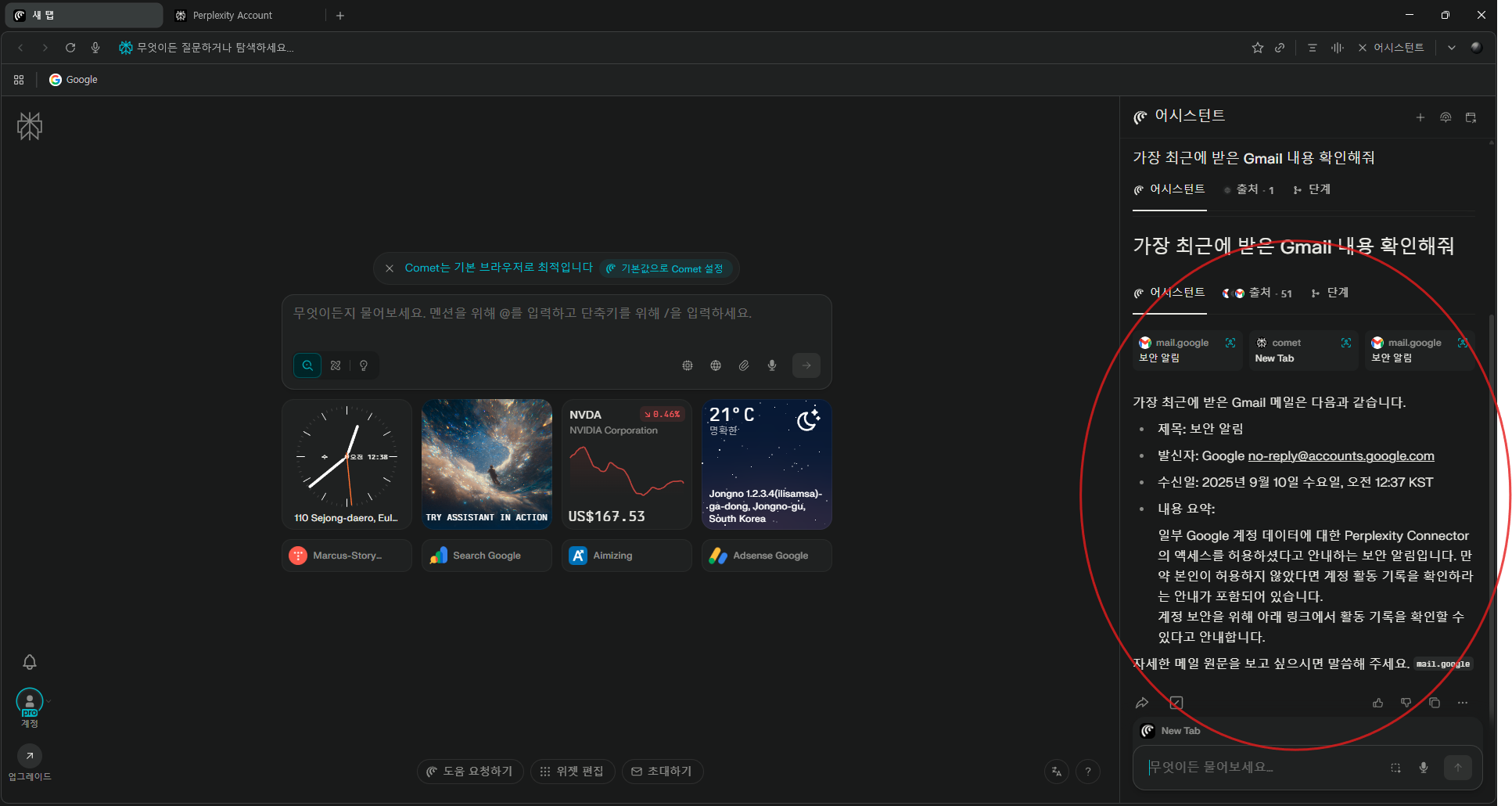
Task: Open the Try Assistant in Action widget
Action: point(487,465)
